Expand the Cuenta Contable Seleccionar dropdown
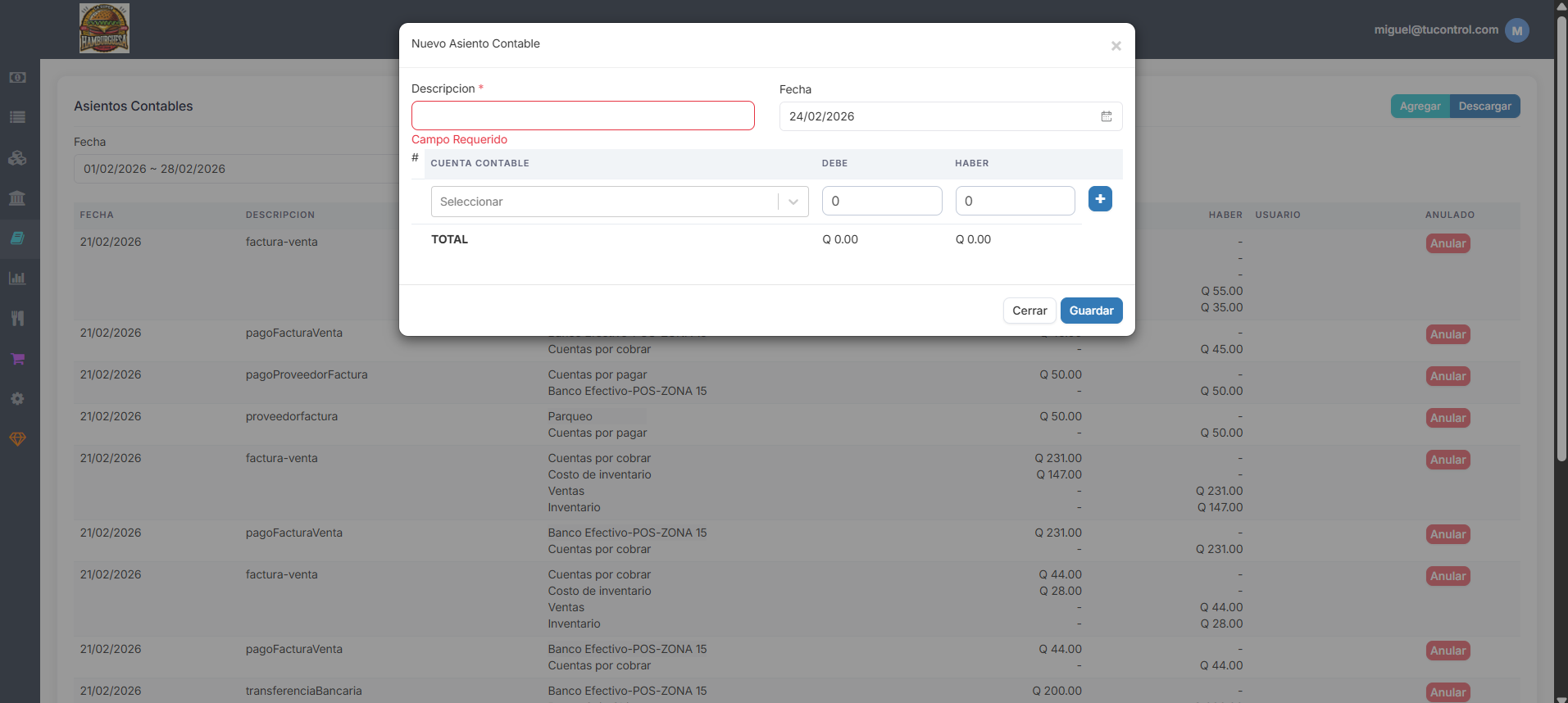1568x703 pixels. 620,202
